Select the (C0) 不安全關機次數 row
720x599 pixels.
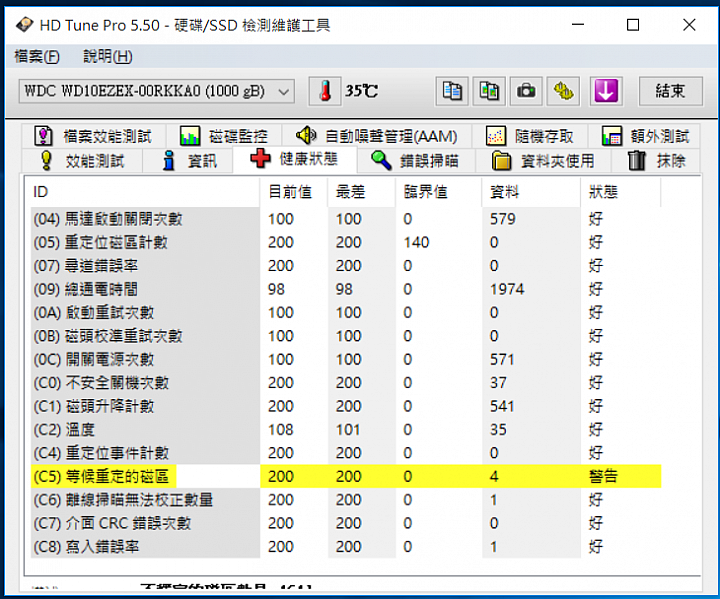click(x=346, y=383)
